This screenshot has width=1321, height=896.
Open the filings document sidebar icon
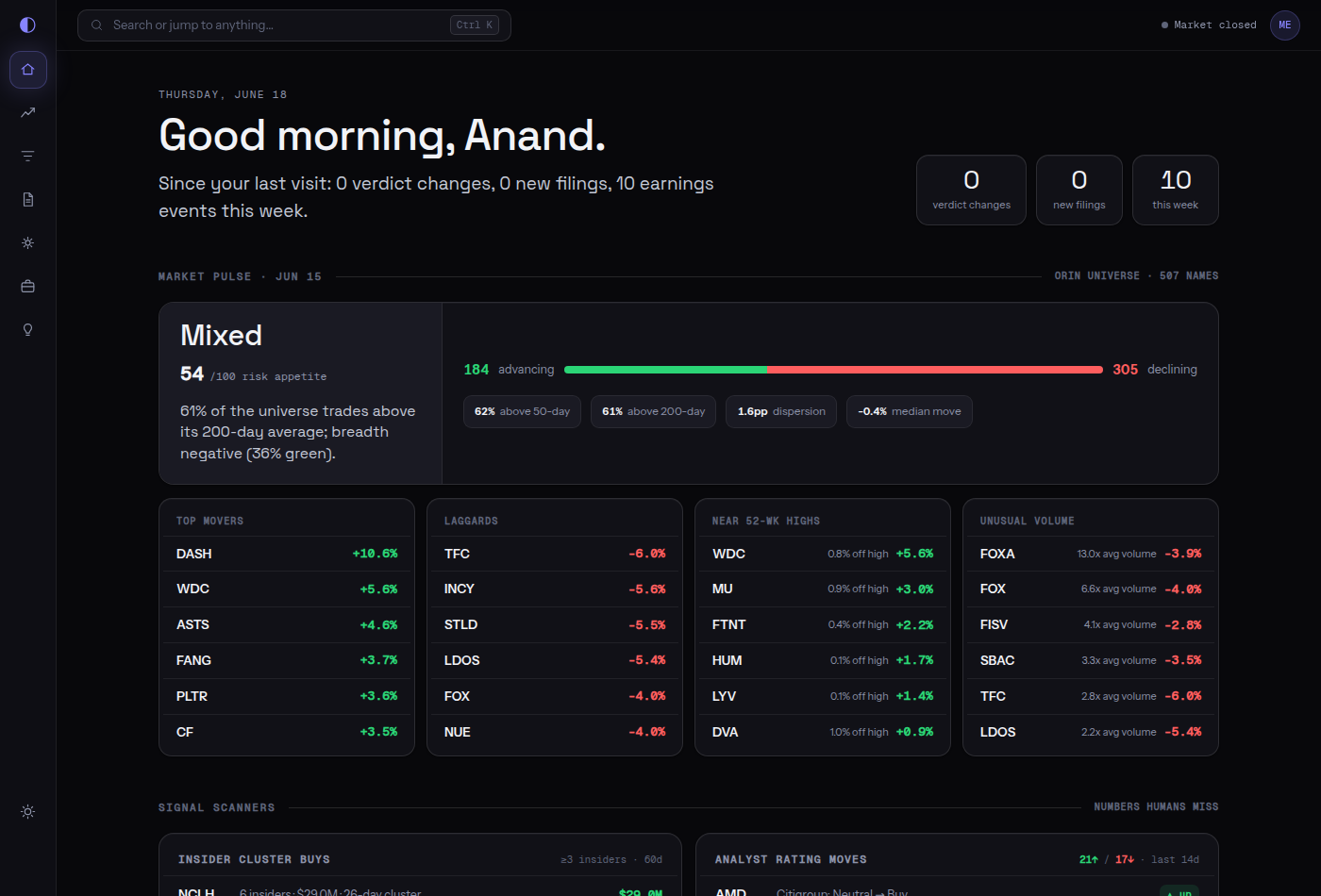28,200
